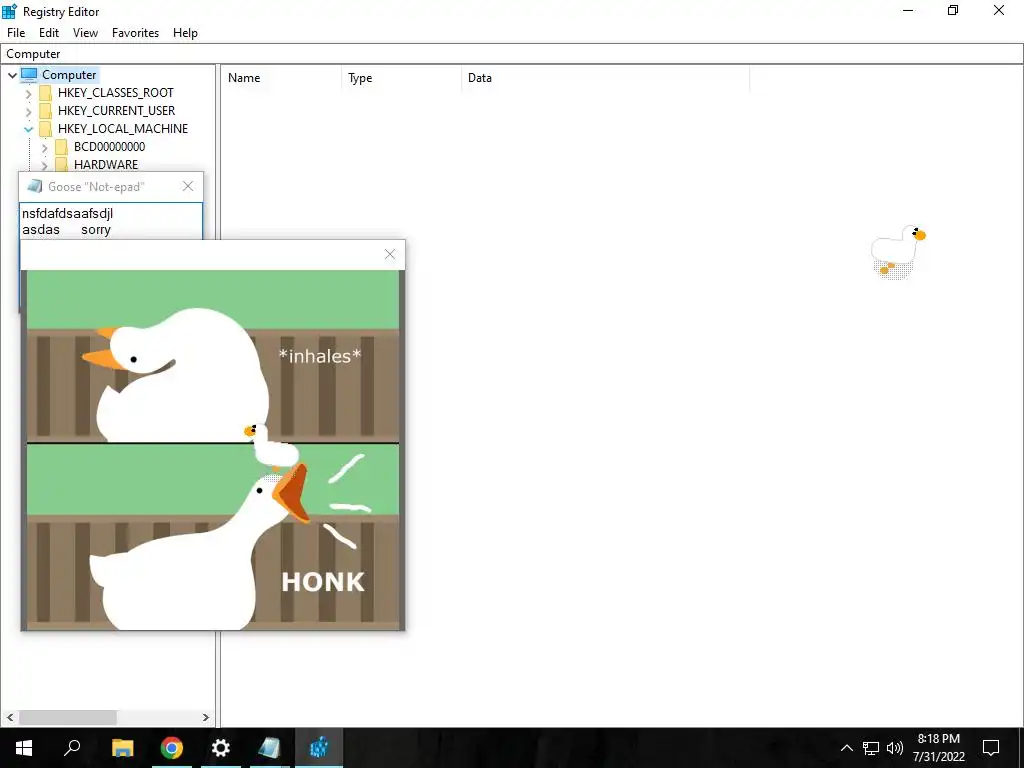Switch to the Not-epad taskbar app

[x=270, y=748]
